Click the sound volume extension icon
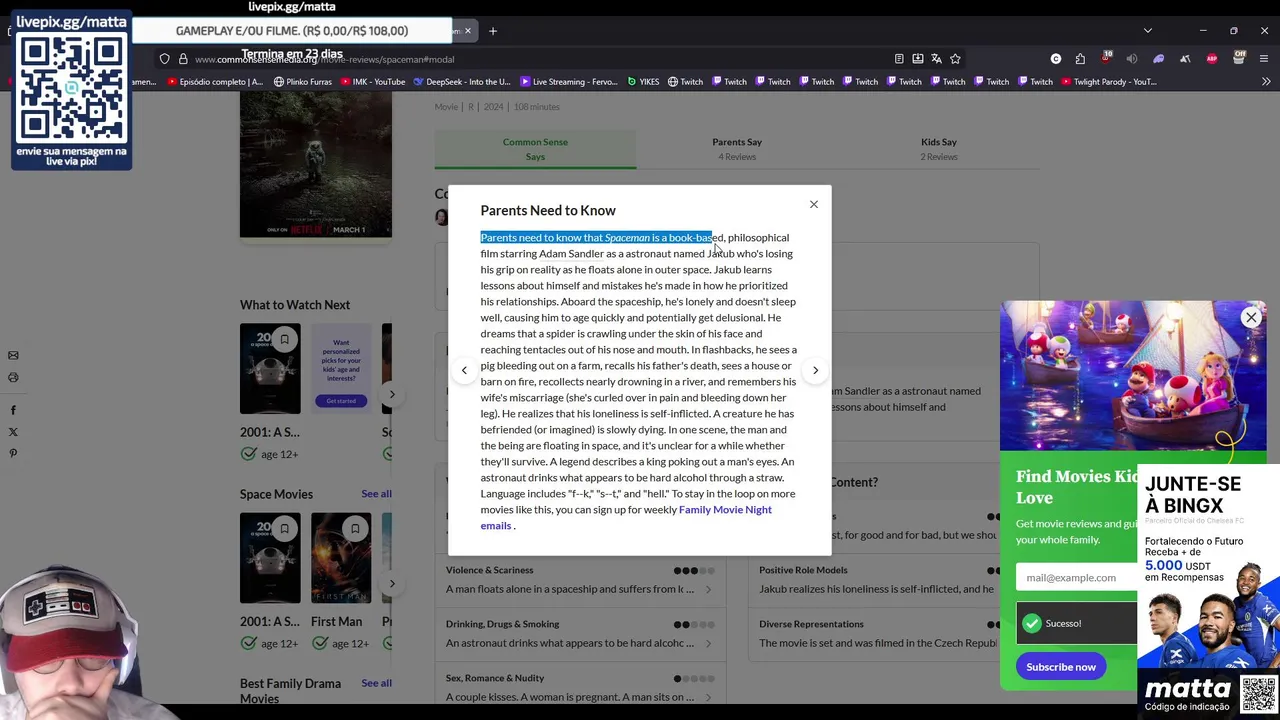The height and width of the screenshot is (720, 1280). tap(1132, 59)
